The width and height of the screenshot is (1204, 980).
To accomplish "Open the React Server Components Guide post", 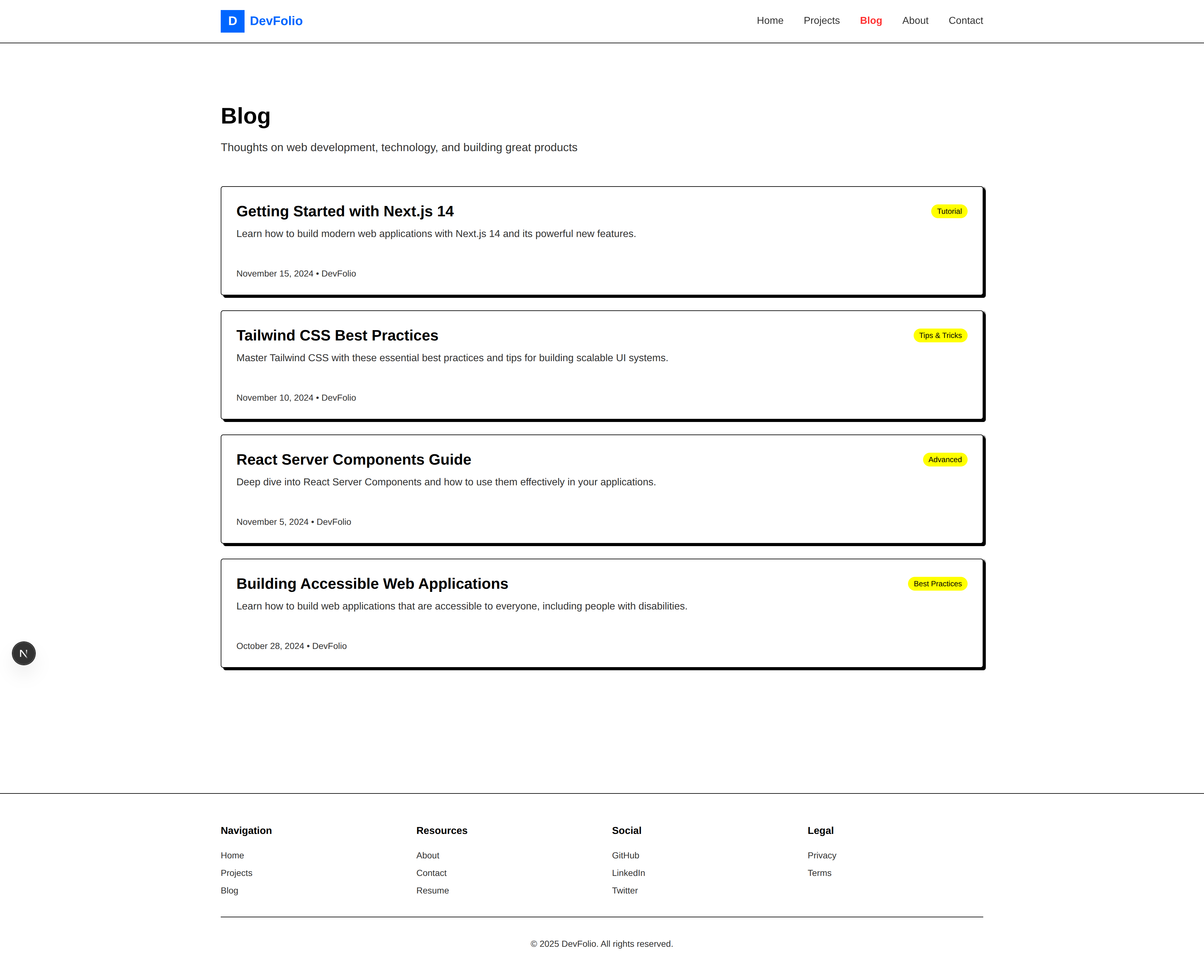I will (353, 460).
